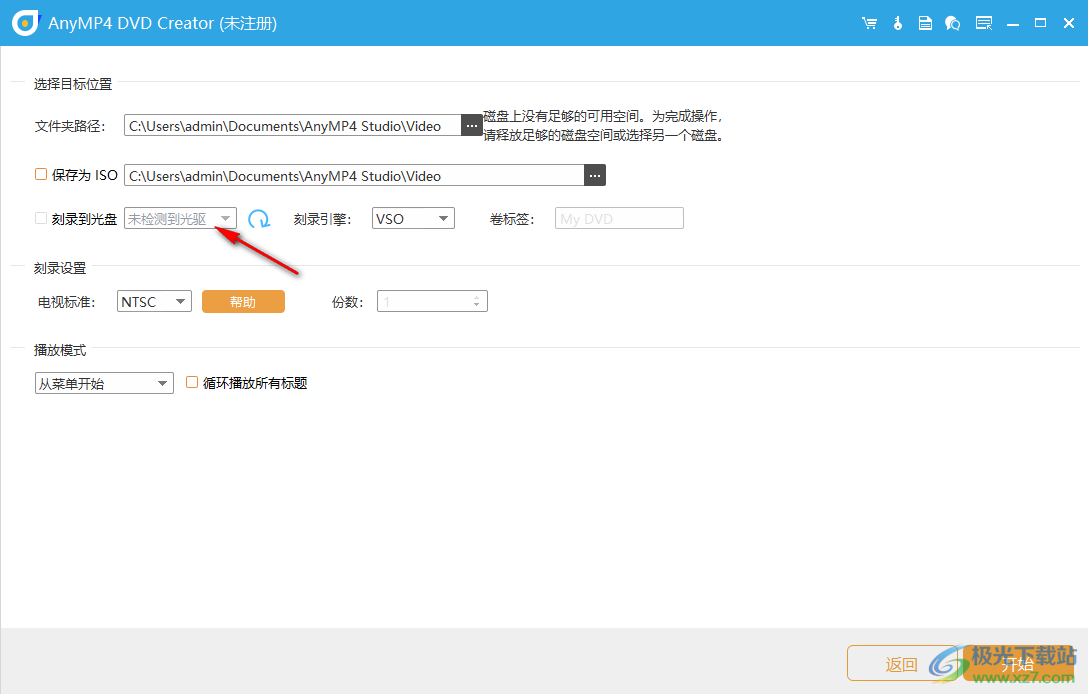Browse for folder path destination

[x=472, y=126]
